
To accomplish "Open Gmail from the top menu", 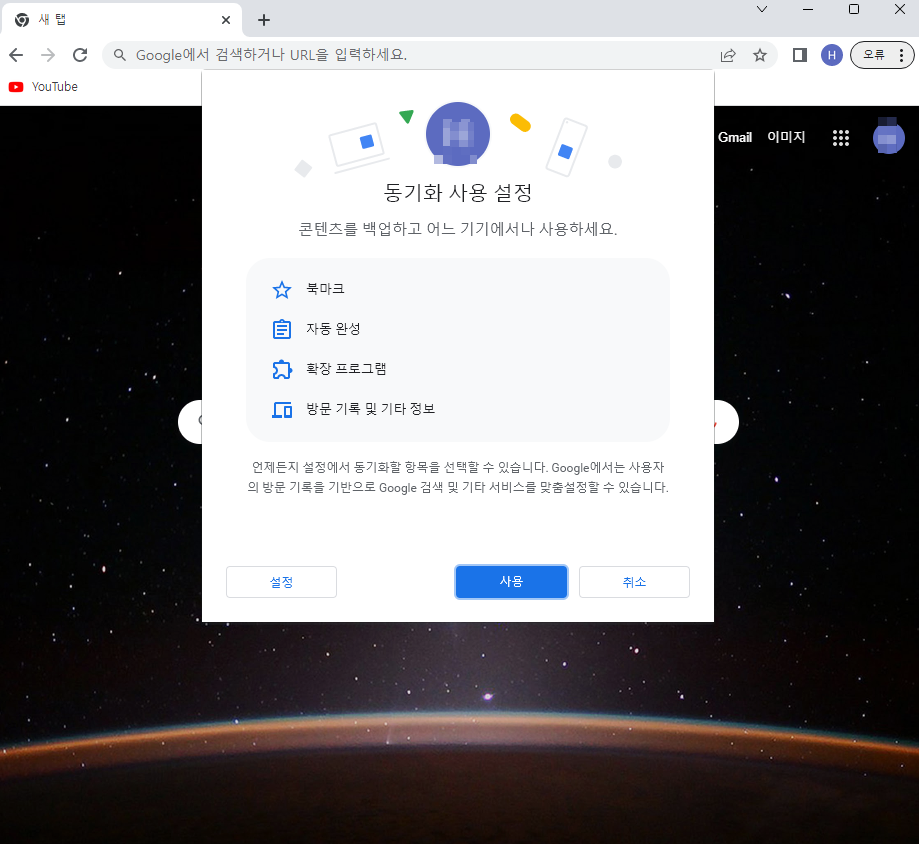I will click(735, 137).
